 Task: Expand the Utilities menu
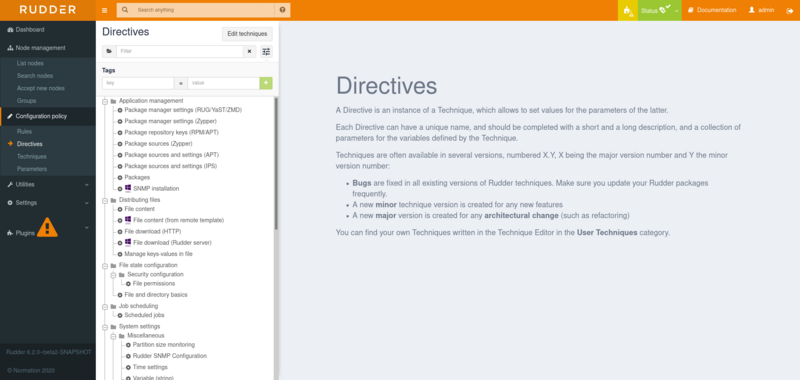[x=47, y=184]
